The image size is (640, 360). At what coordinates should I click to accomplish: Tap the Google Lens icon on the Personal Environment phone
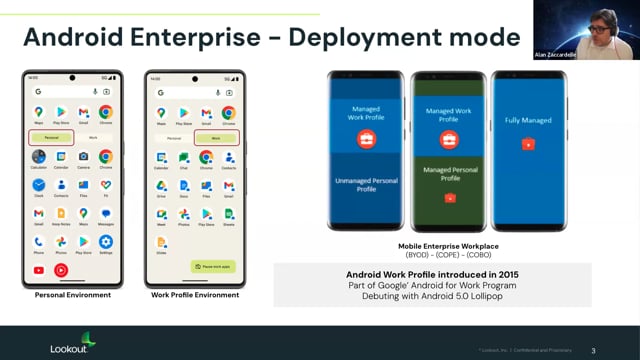[107, 92]
